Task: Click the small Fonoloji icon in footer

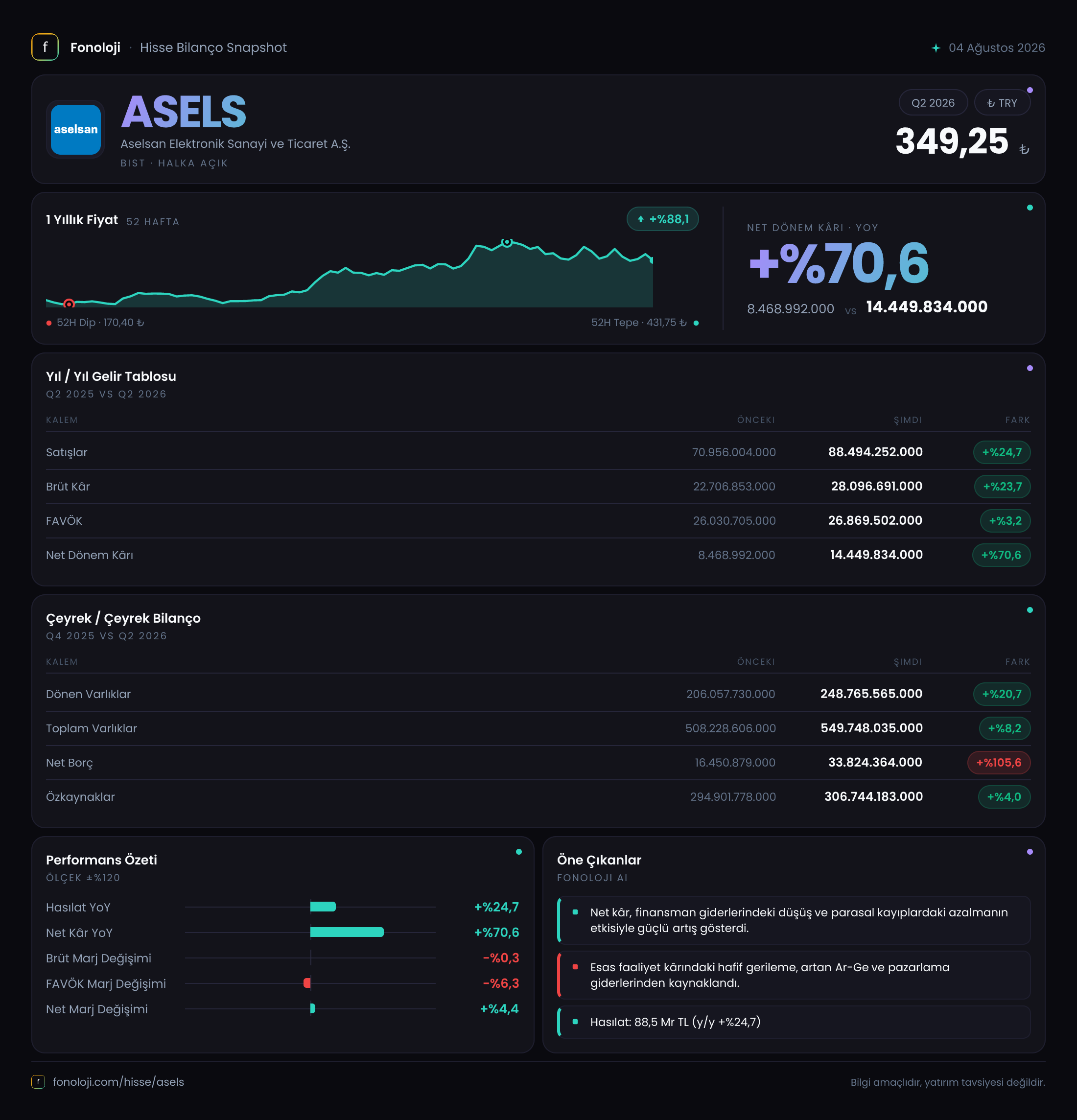Action: 38,1082
